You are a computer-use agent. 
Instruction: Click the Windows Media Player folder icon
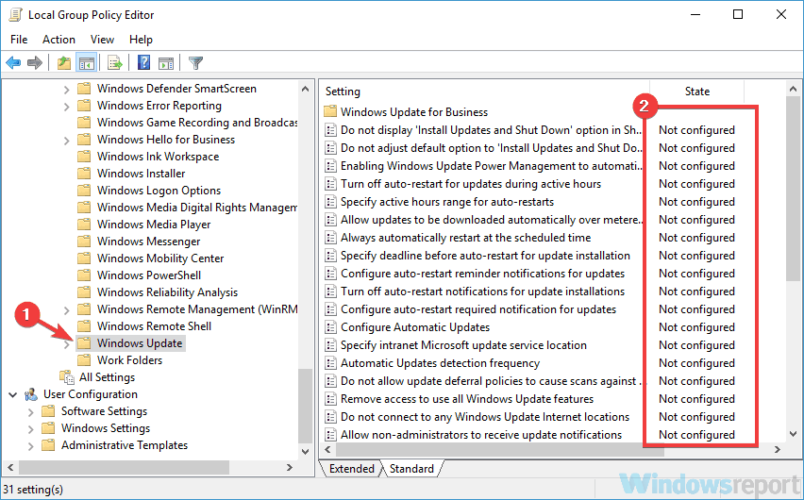pyautogui.click(x=84, y=225)
